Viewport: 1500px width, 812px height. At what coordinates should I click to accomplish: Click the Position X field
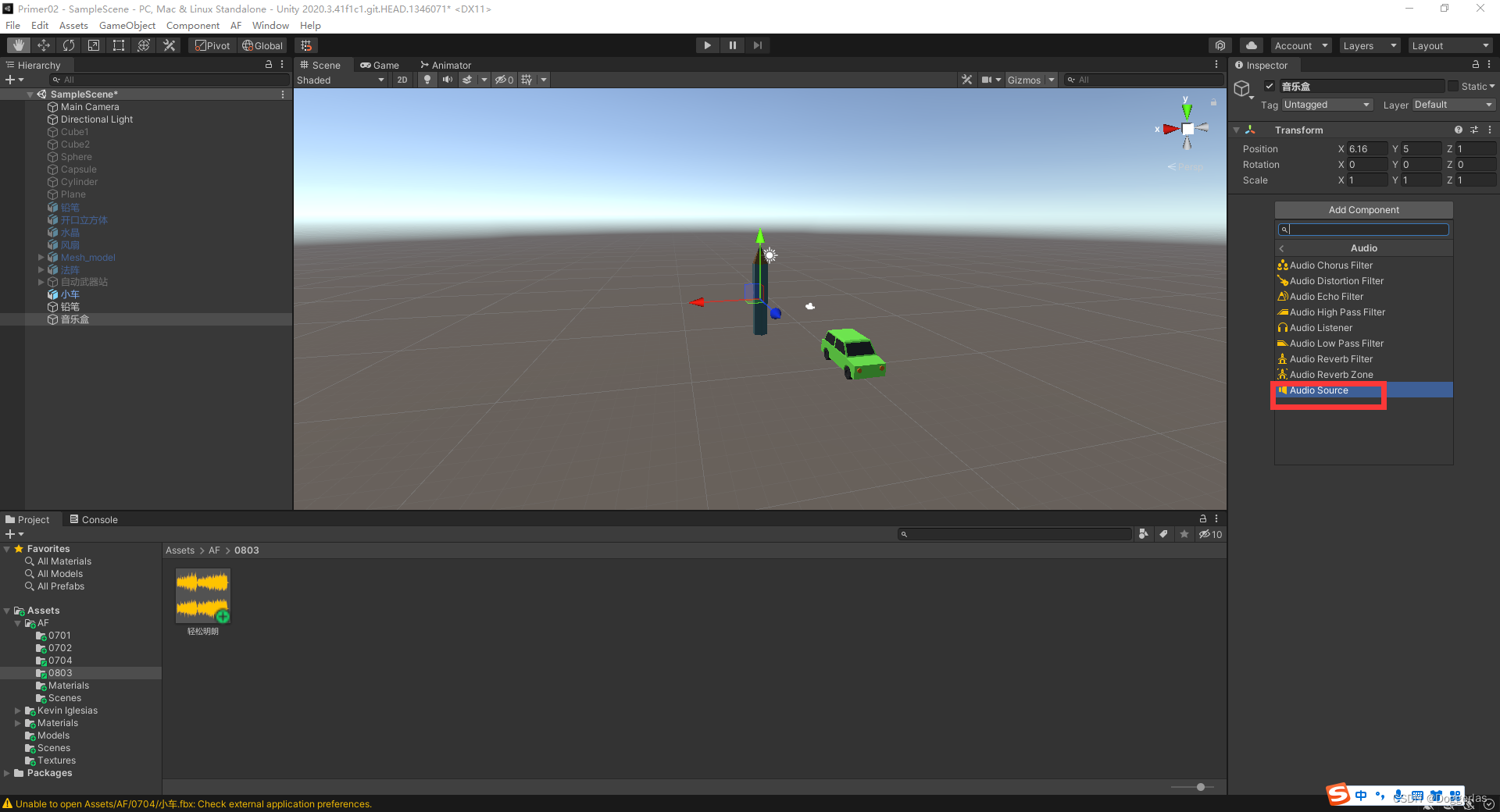tap(1367, 149)
